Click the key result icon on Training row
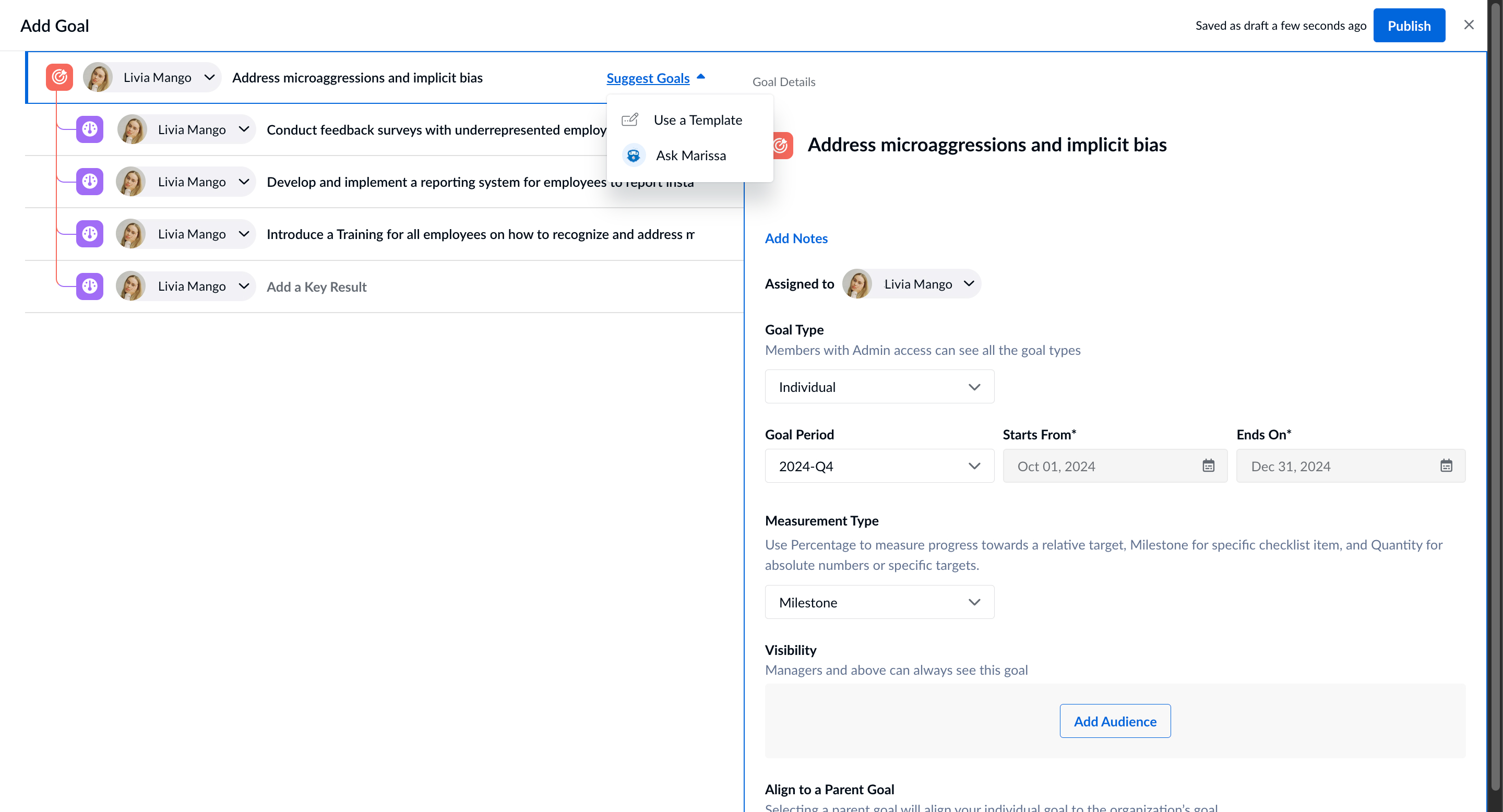Viewport: 1503px width, 812px height. [x=89, y=233]
